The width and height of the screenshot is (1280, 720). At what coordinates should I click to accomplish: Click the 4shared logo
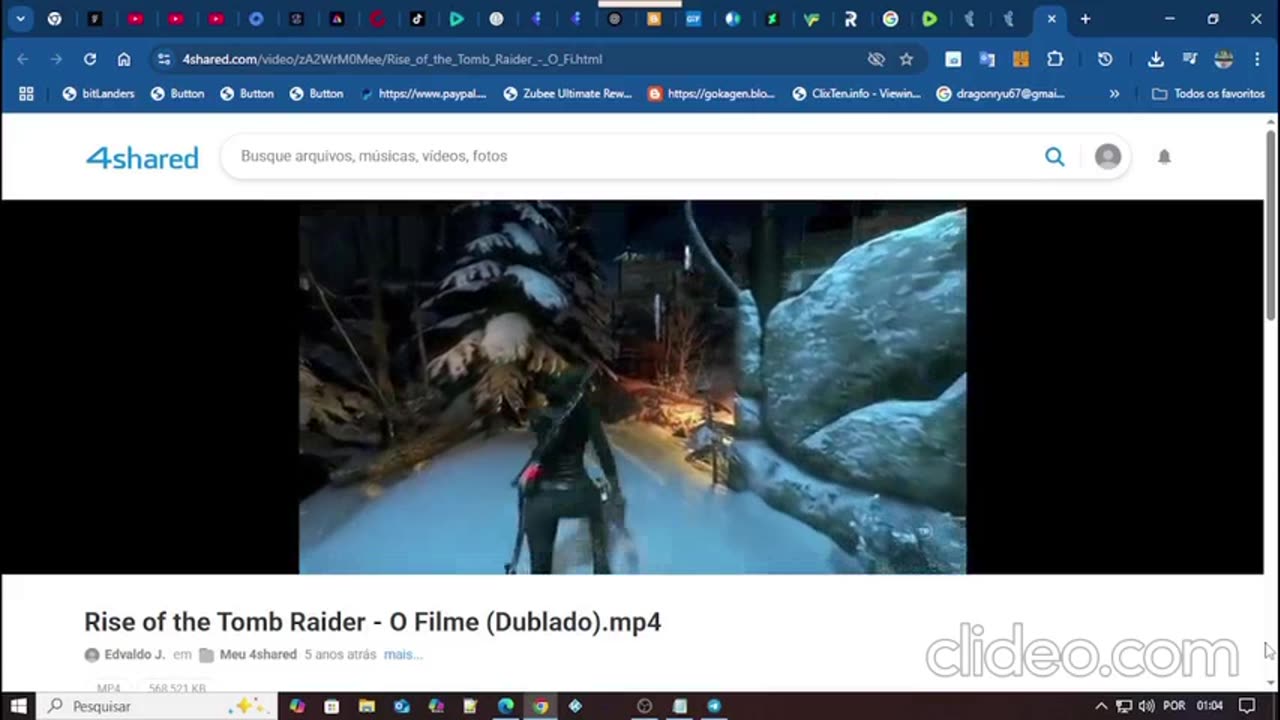(142, 157)
